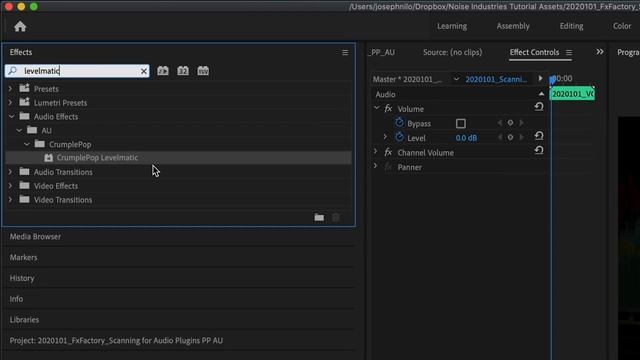The width and height of the screenshot is (640, 360).
Task: Reset the Volume effect
Action: pos(539,107)
